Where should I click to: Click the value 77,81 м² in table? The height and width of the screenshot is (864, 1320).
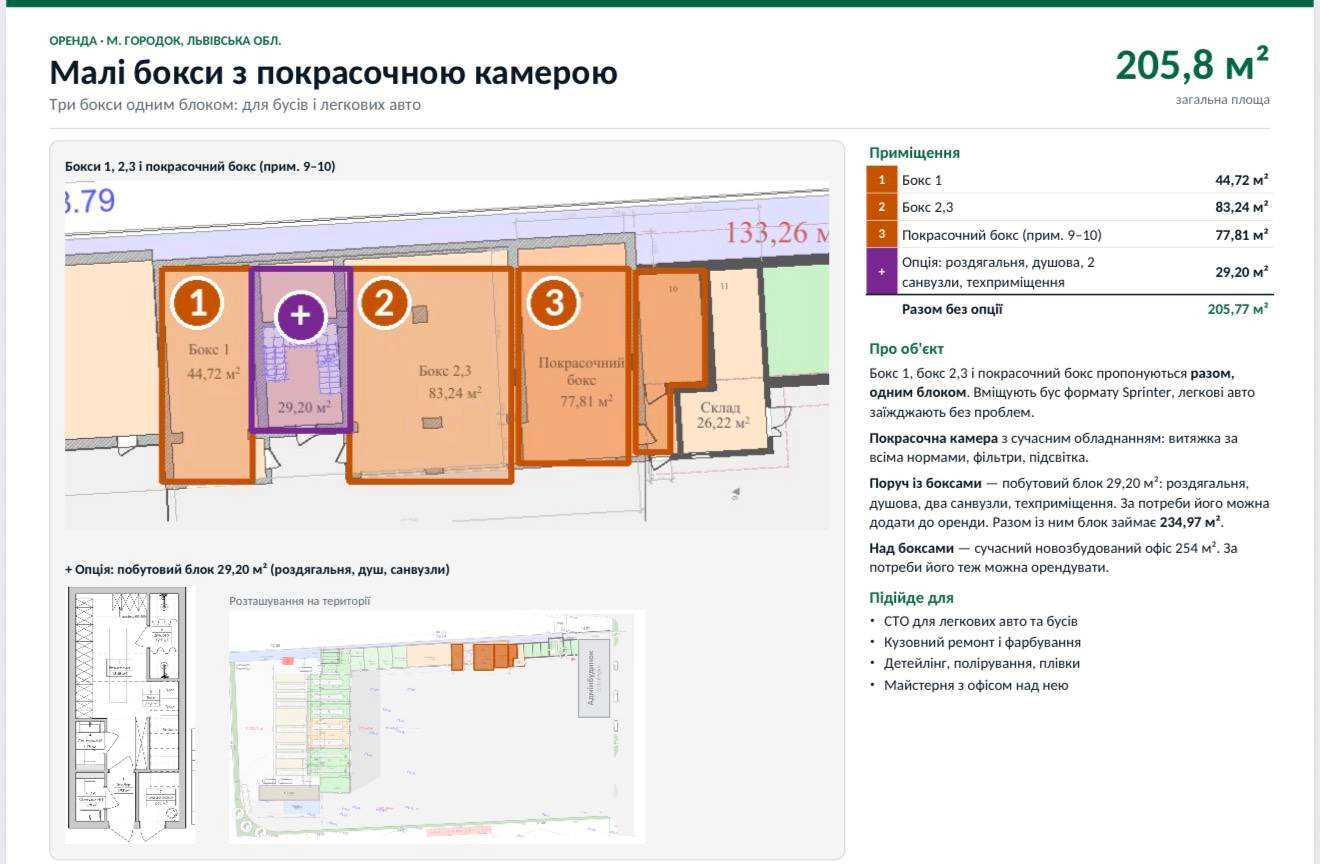(1241, 235)
